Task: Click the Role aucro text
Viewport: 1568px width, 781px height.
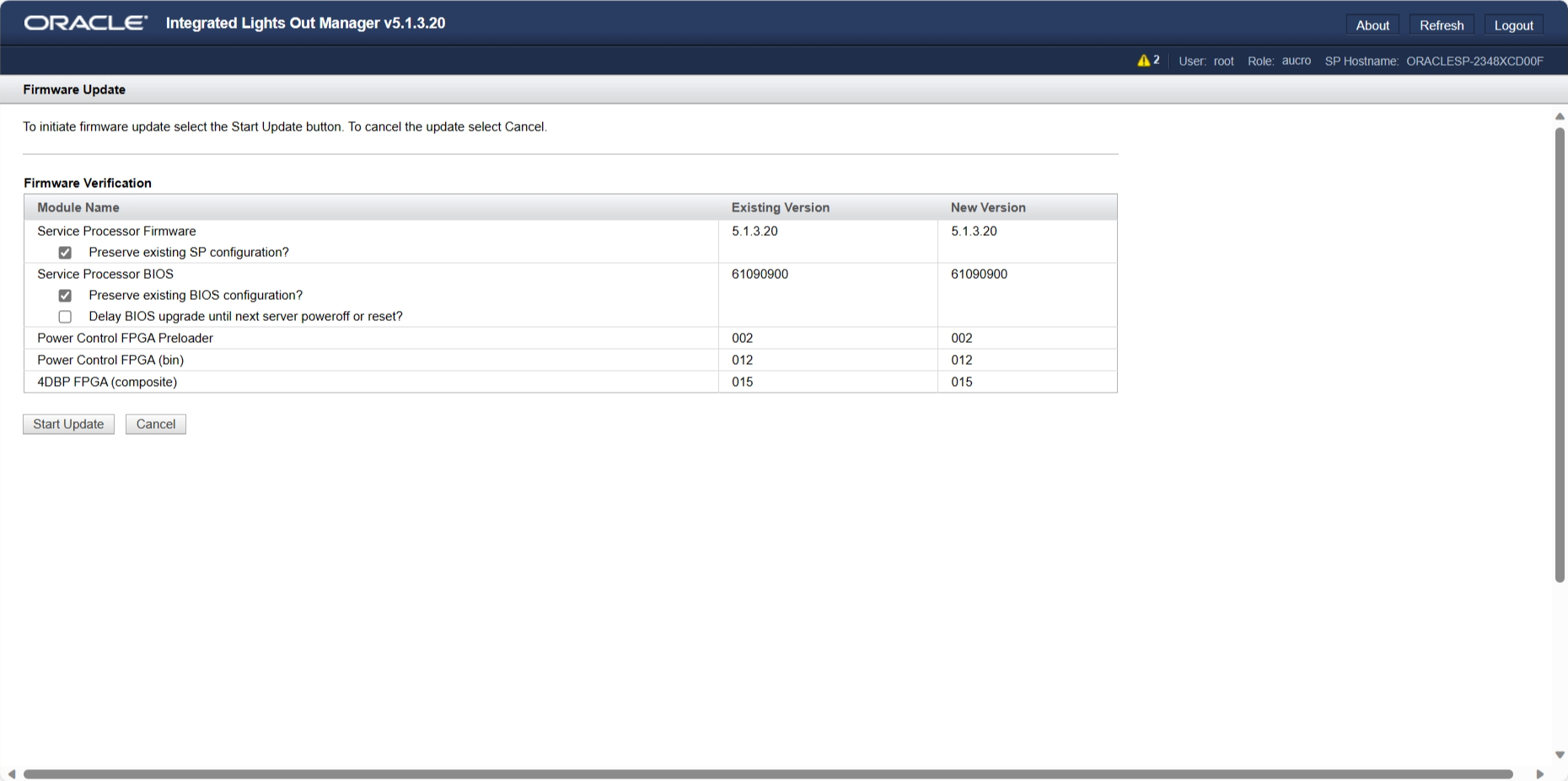Action: 1279,61
